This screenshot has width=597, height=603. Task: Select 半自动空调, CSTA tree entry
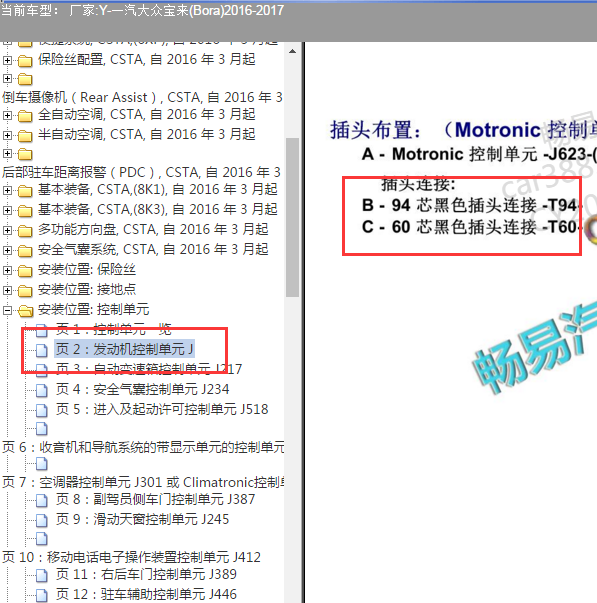[147, 135]
